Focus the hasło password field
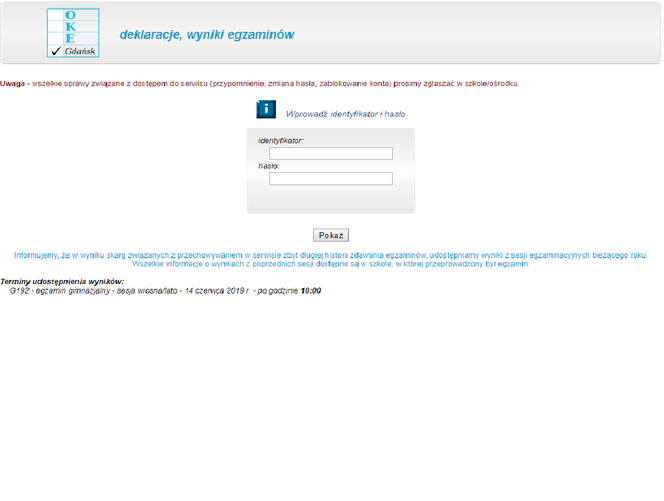This screenshot has height=501, width=664. point(331,178)
